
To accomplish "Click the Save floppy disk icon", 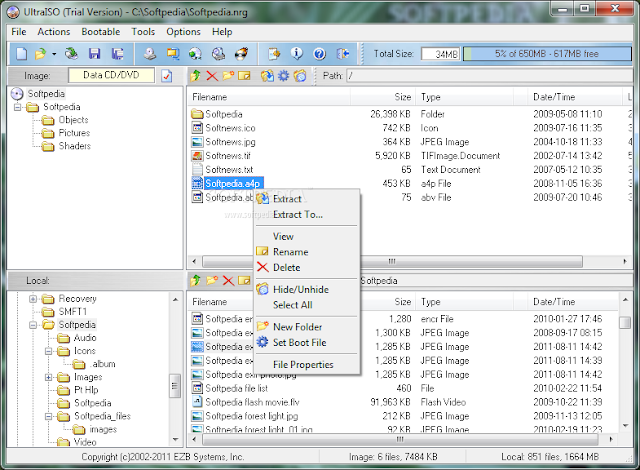I will pos(94,54).
